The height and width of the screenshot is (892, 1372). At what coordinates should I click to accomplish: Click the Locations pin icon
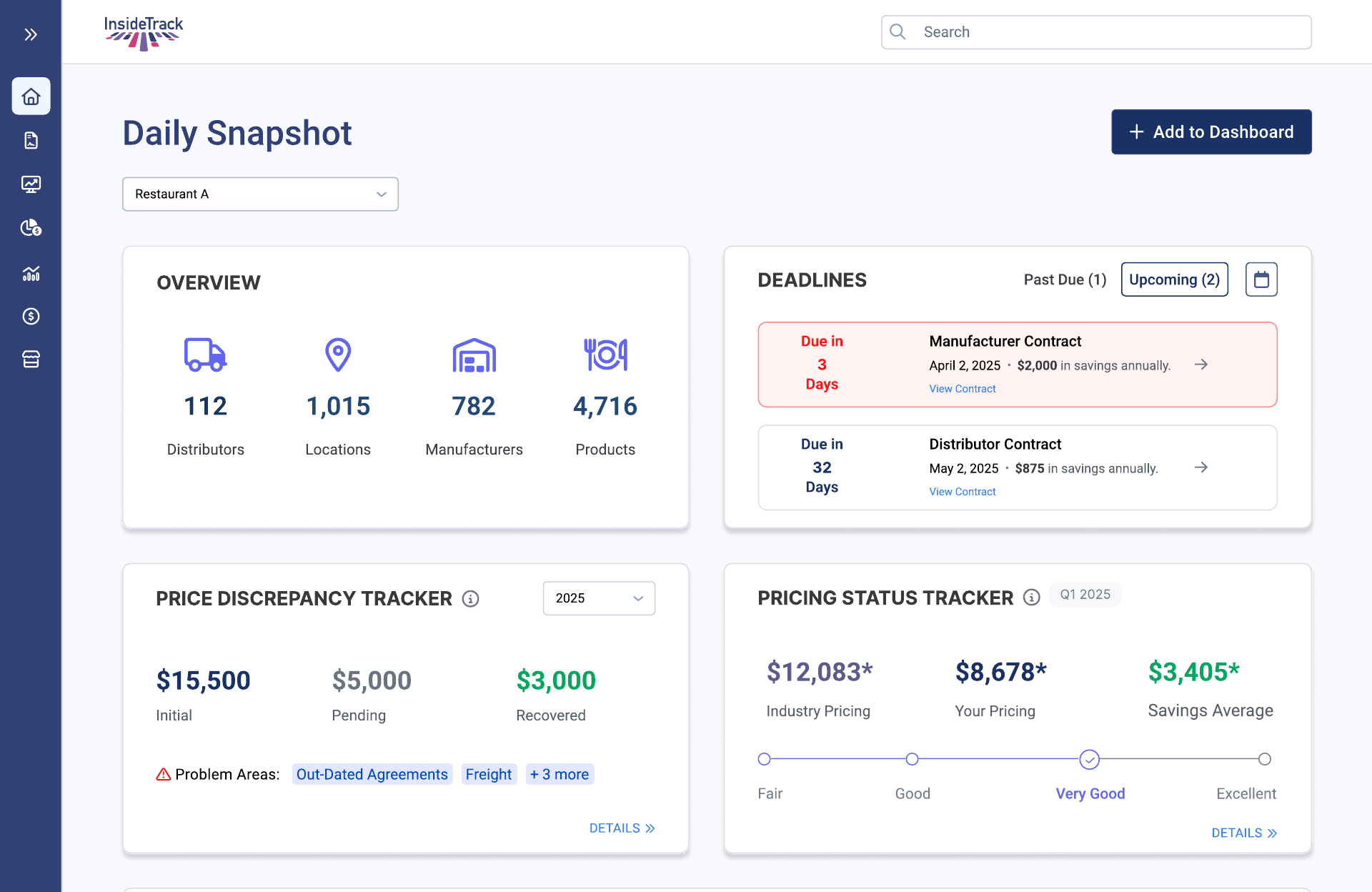pos(338,355)
